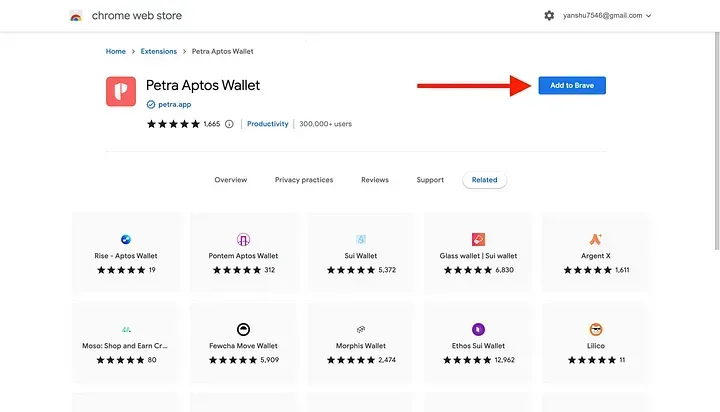The image size is (720, 412).
Task: Click the Argent X orange icon
Action: [x=596, y=239]
